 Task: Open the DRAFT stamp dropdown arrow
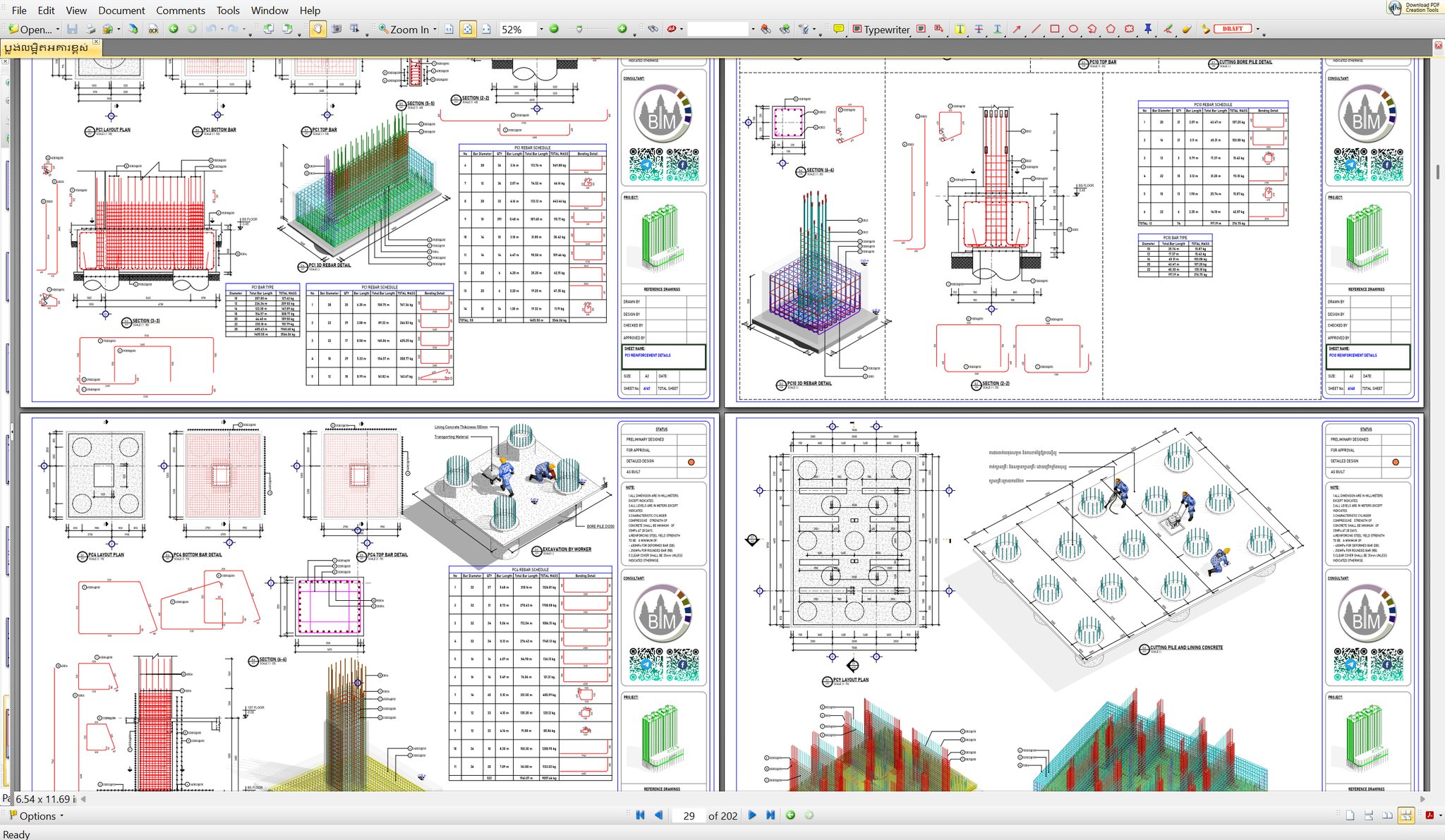click(x=1257, y=30)
